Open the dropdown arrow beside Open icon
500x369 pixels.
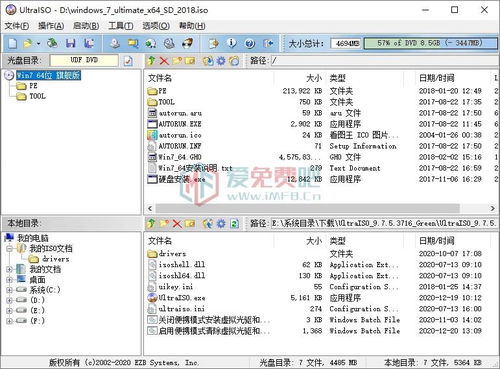coord(39,44)
